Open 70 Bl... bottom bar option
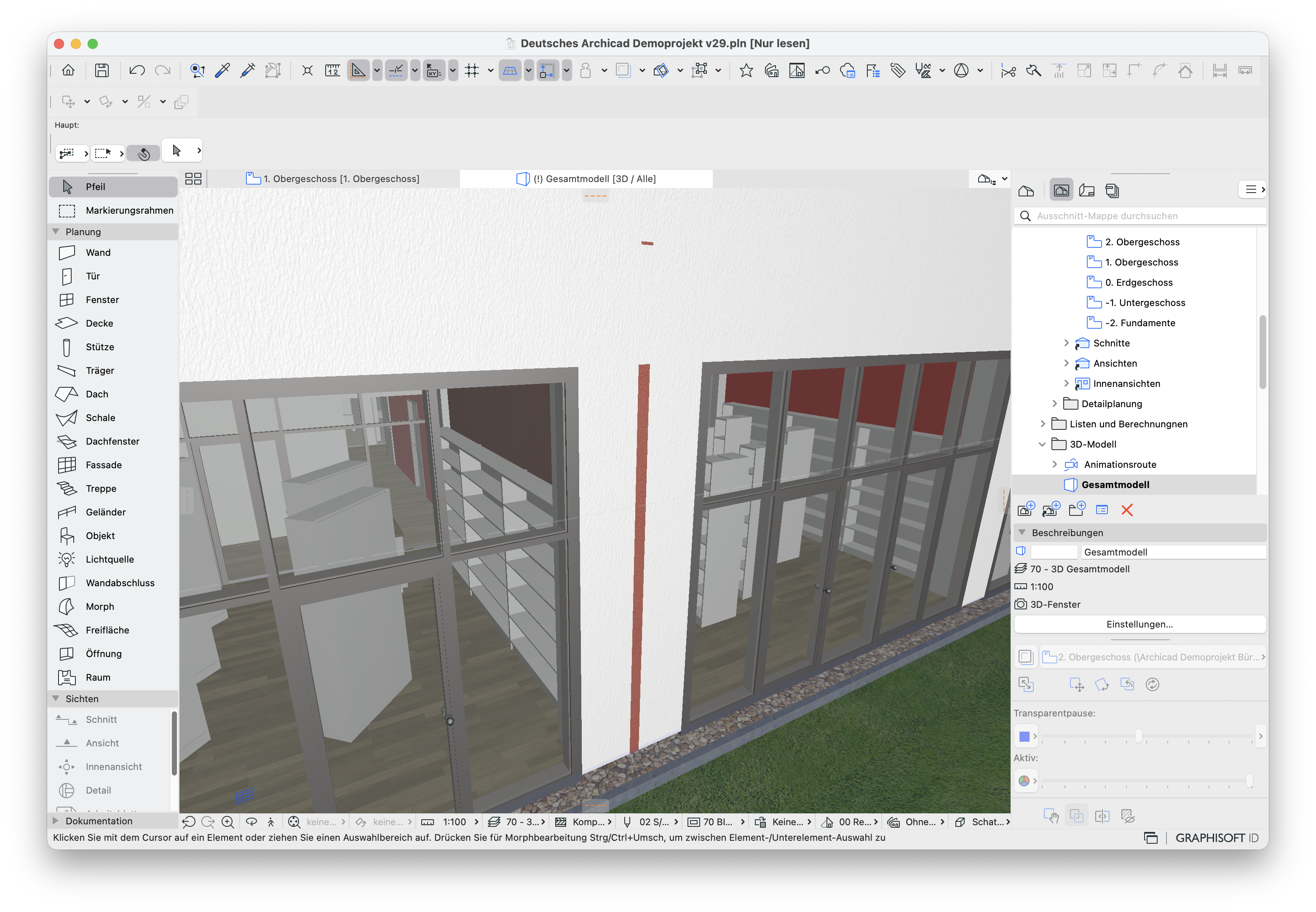This screenshot has height=912, width=1316. point(716,822)
